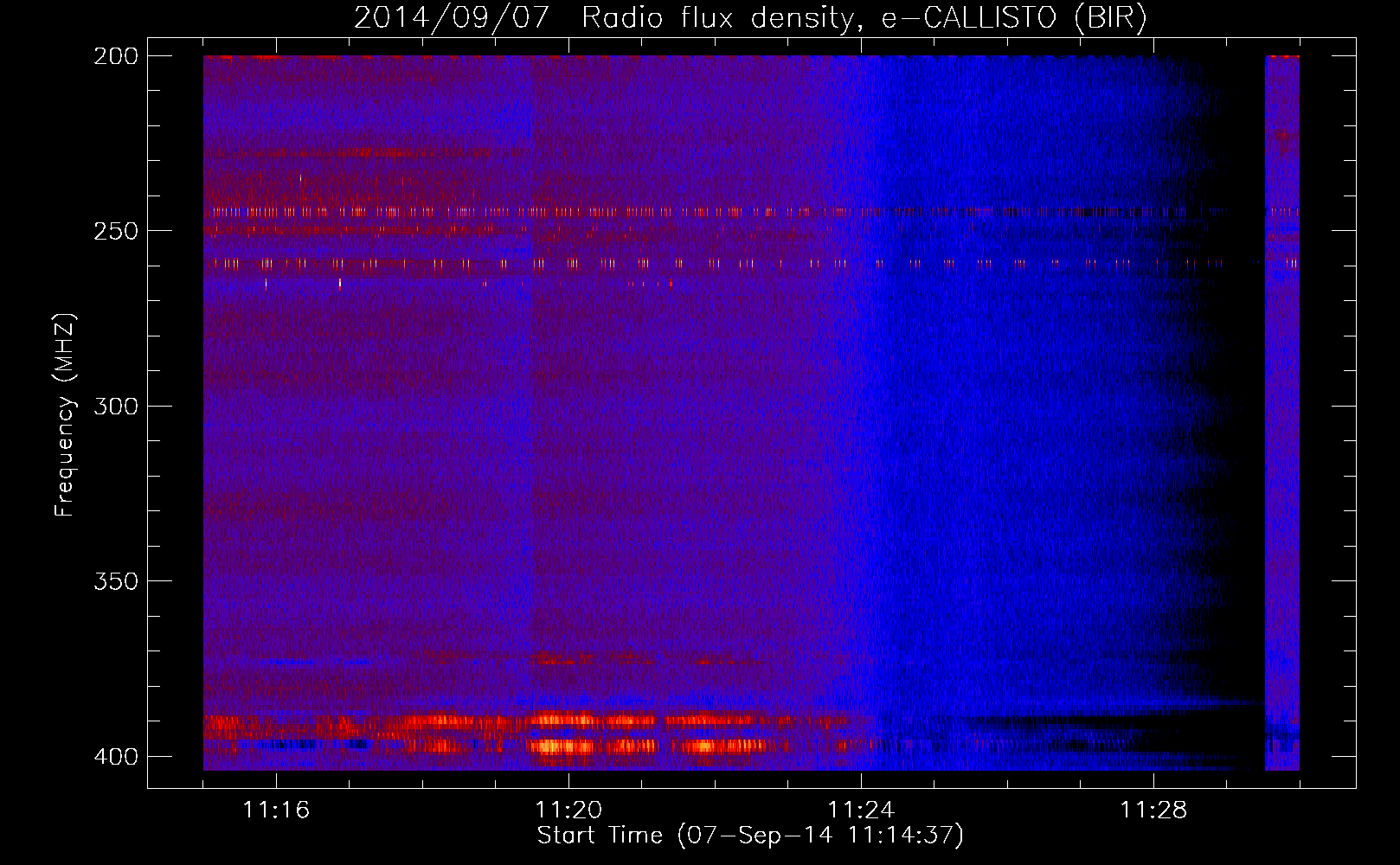This screenshot has width=1400, height=865.
Task: Select the 350 frequency tick label
Action: click(x=116, y=580)
